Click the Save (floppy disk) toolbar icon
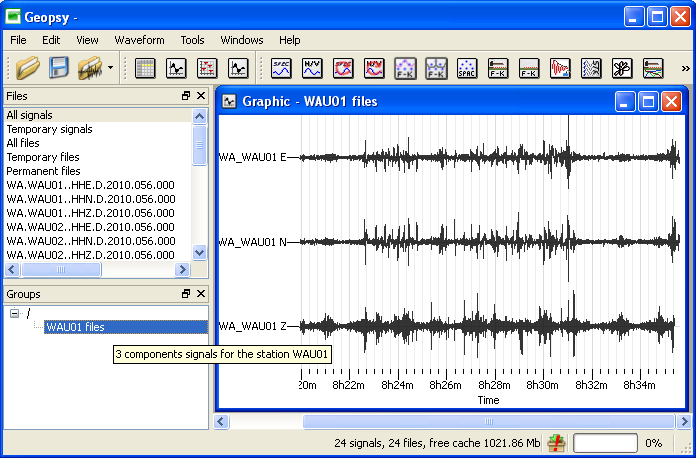696x458 pixels. pos(59,68)
